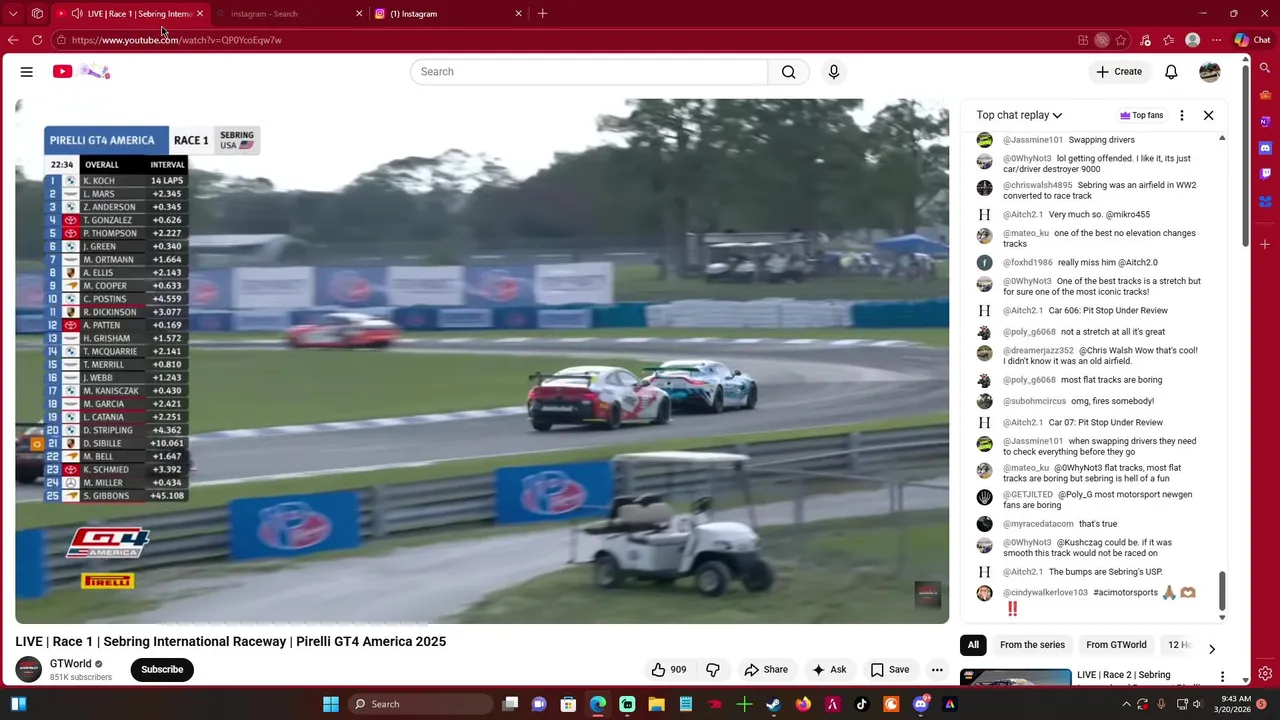The height and width of the screenshot is (720, 1280).
Task: Open YouTube notifications bell
Action: pos(1171,72)
